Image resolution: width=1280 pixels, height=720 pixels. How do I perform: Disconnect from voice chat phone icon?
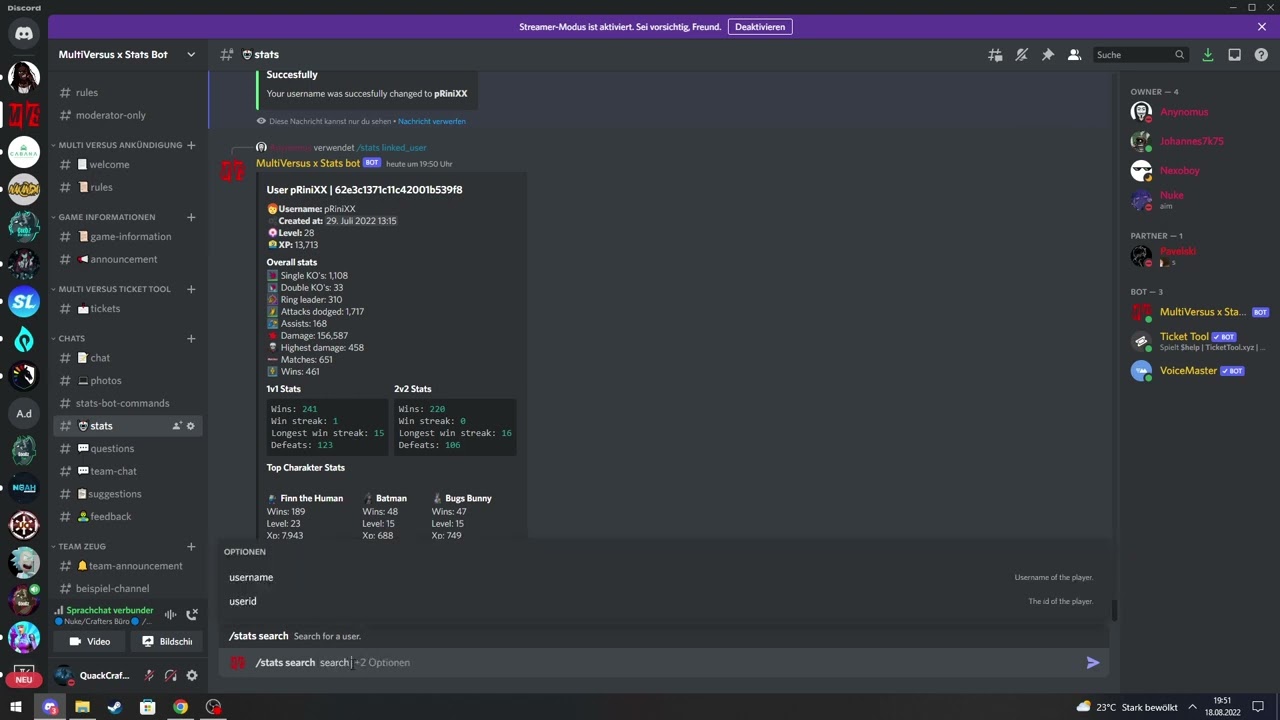point(192,615)
